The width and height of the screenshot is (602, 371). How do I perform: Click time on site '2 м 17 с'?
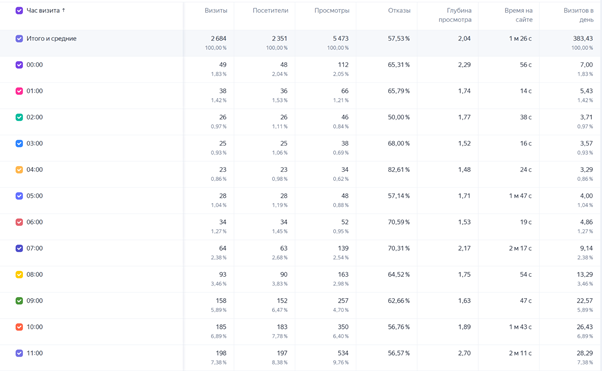click(x=520, y=248)
